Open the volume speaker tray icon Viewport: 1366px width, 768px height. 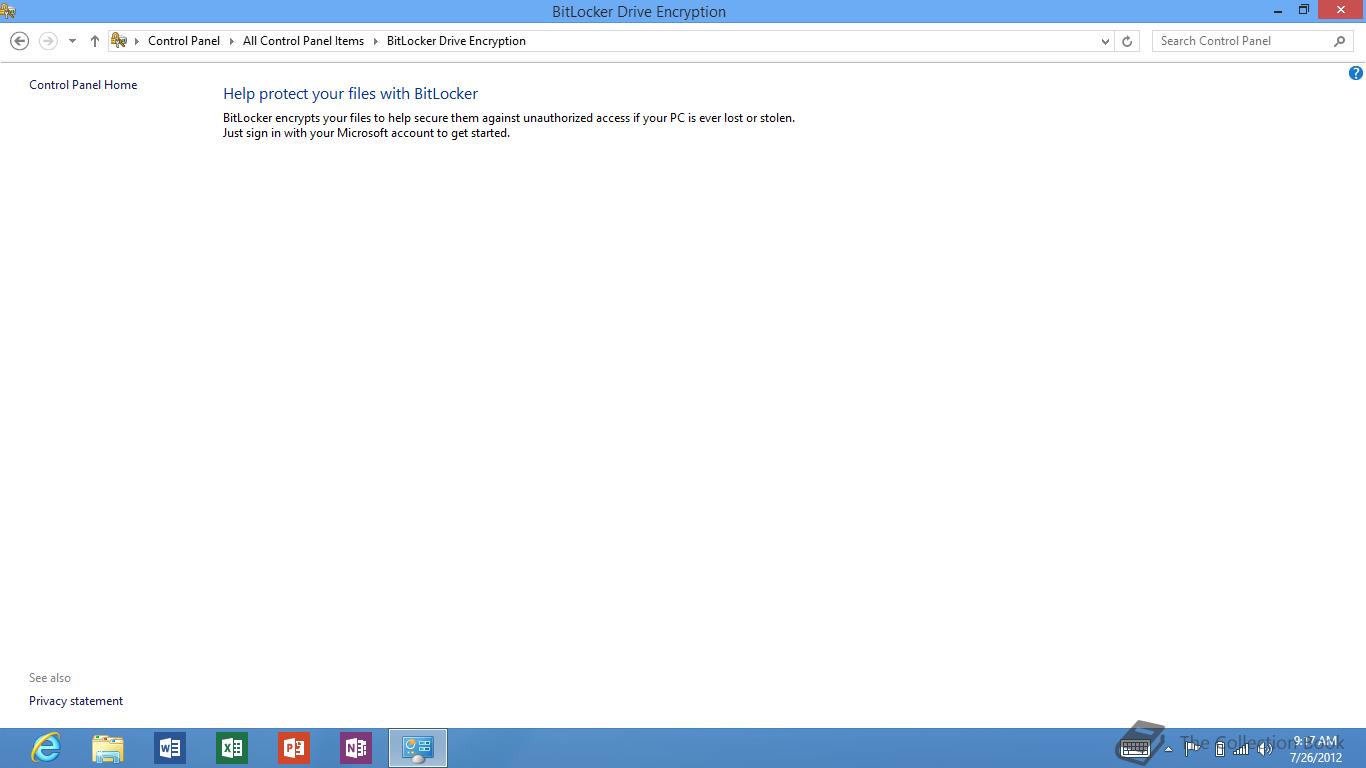[1265, 749]
